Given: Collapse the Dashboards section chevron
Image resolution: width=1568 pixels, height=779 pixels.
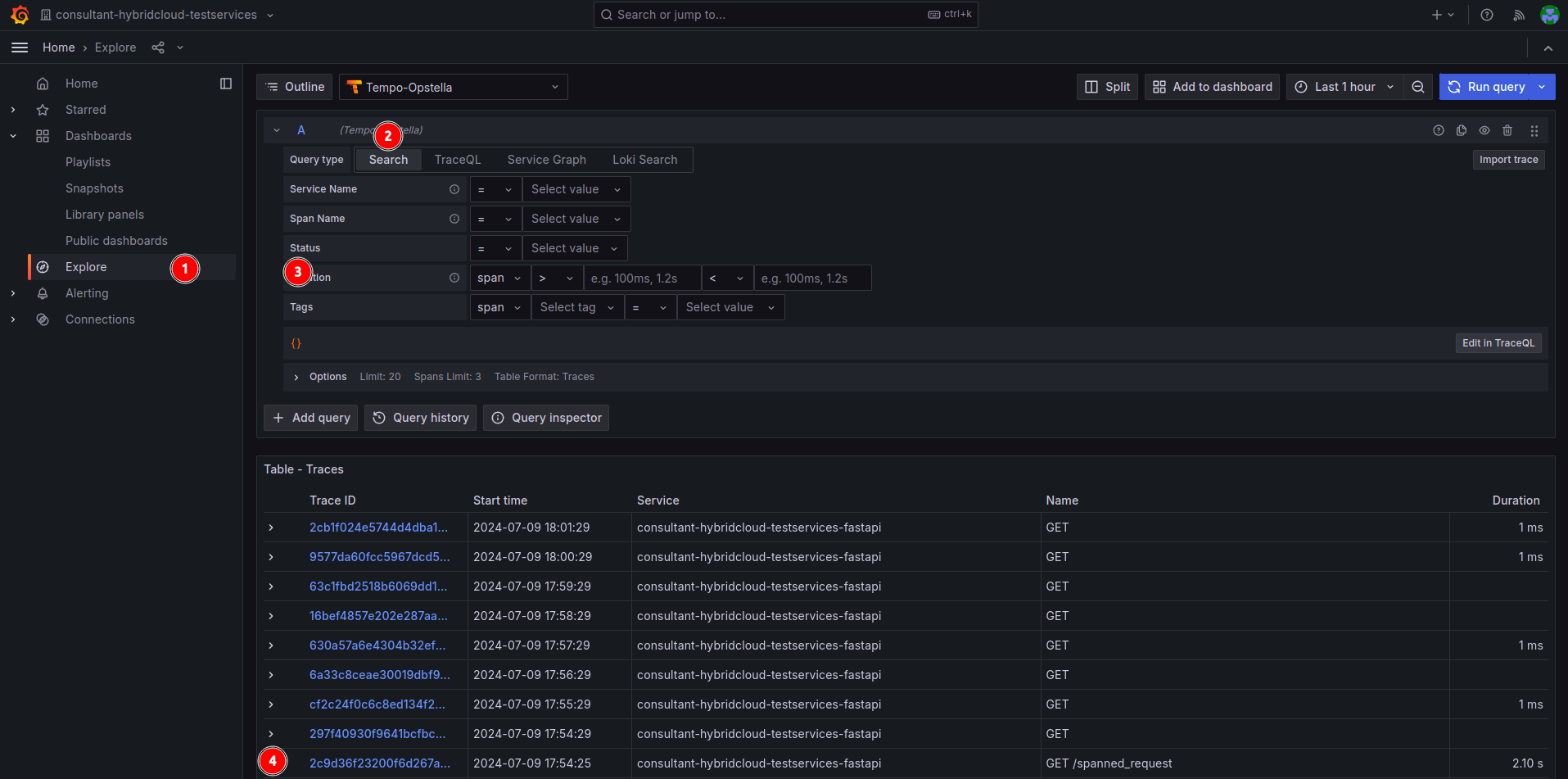Looking at the screenshot, I should click(x=13, y=136).
